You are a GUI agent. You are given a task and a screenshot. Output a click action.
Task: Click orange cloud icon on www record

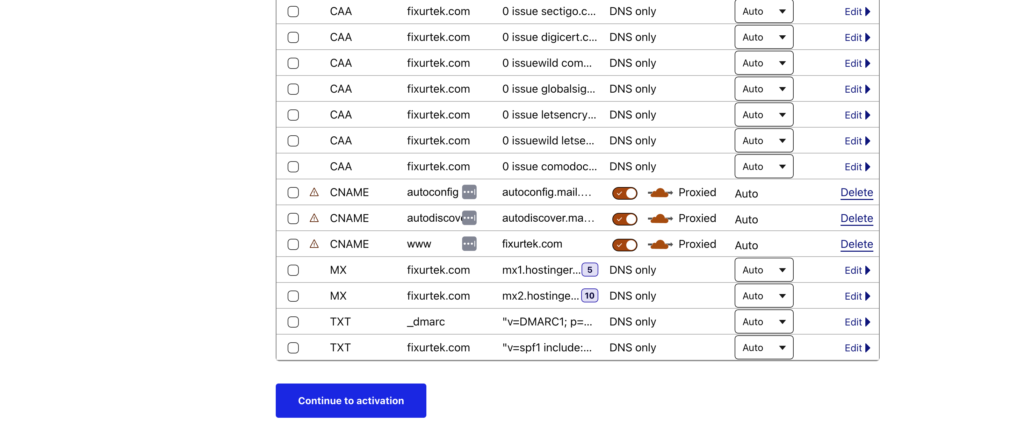(659, 244)
